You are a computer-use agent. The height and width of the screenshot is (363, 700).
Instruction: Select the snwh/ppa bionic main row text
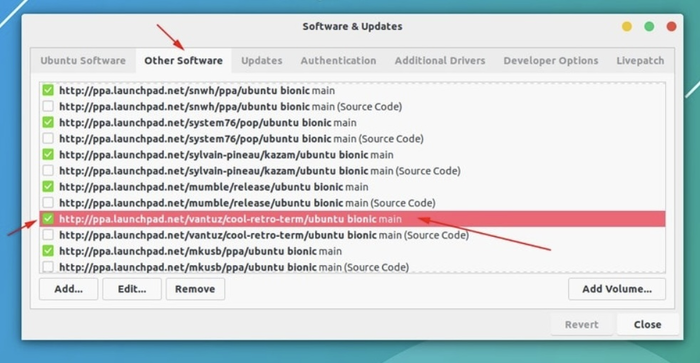(x=197, y=91)
